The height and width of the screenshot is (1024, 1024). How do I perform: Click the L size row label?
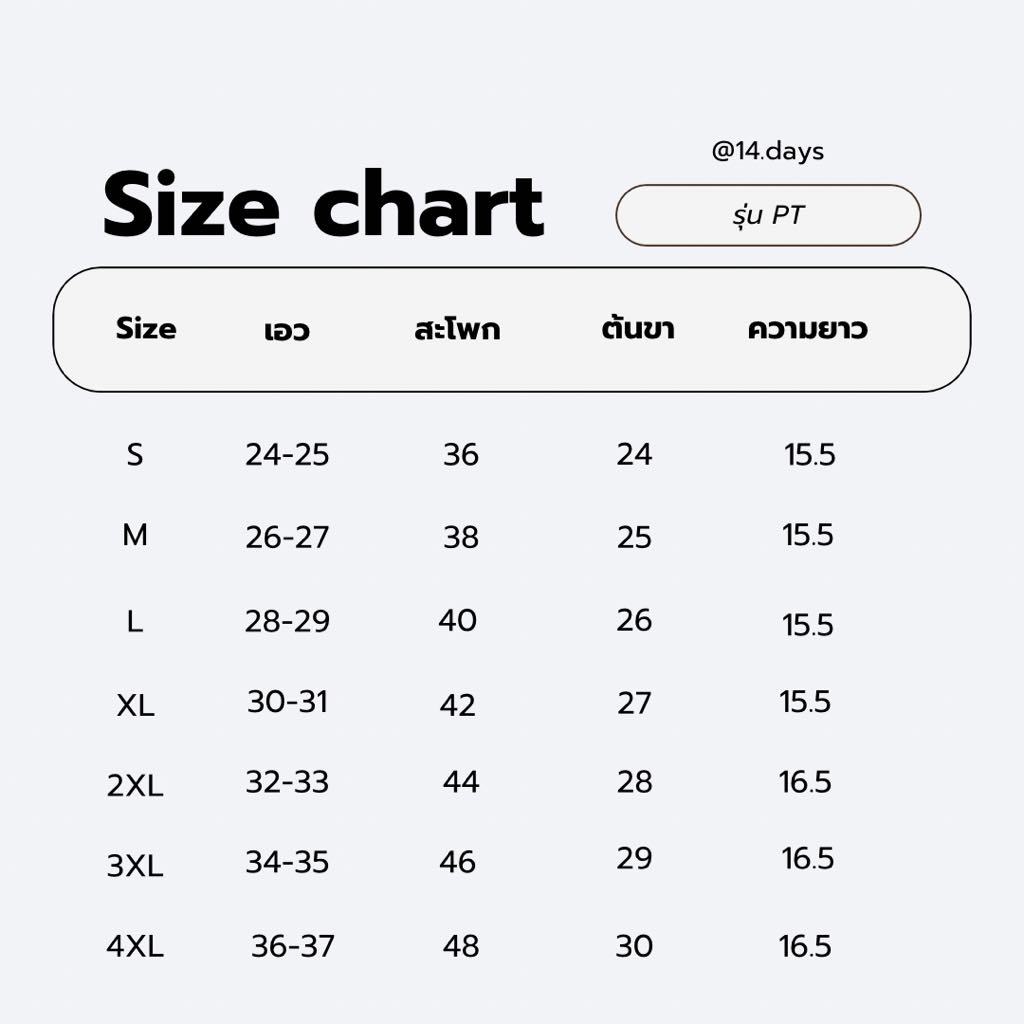coord(135,622)
